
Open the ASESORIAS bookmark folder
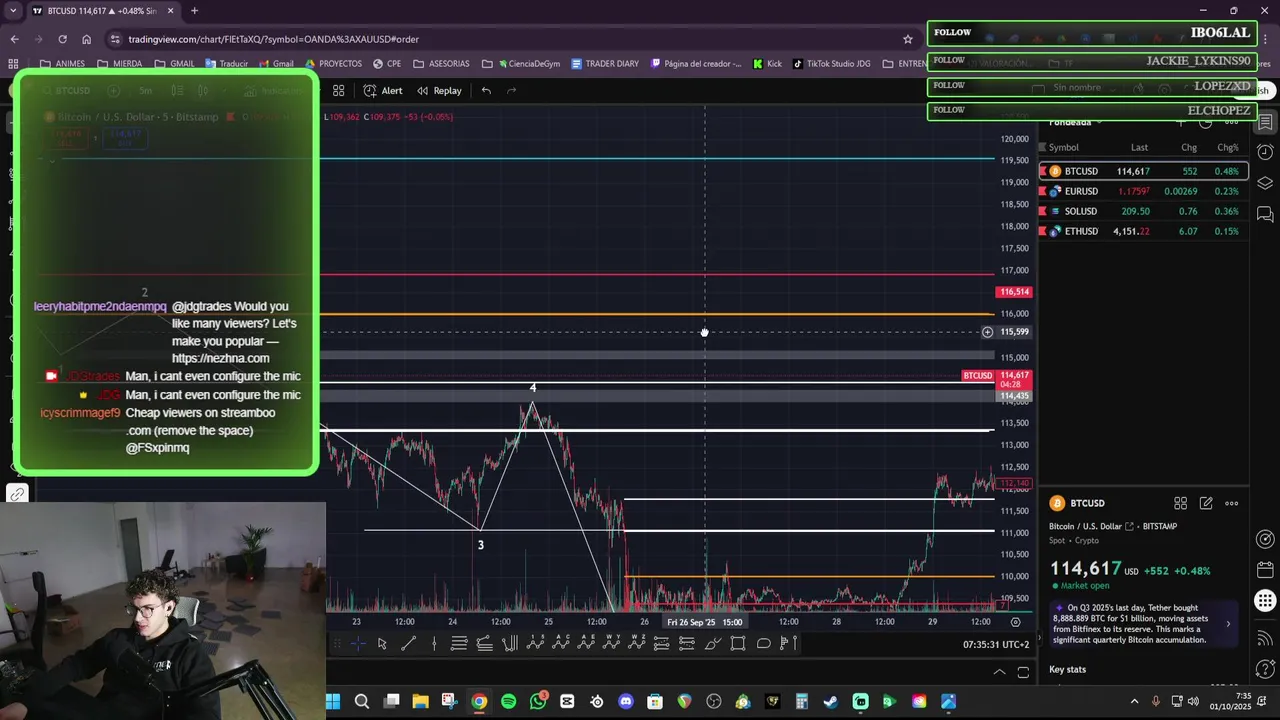click(x=440, y=64)
